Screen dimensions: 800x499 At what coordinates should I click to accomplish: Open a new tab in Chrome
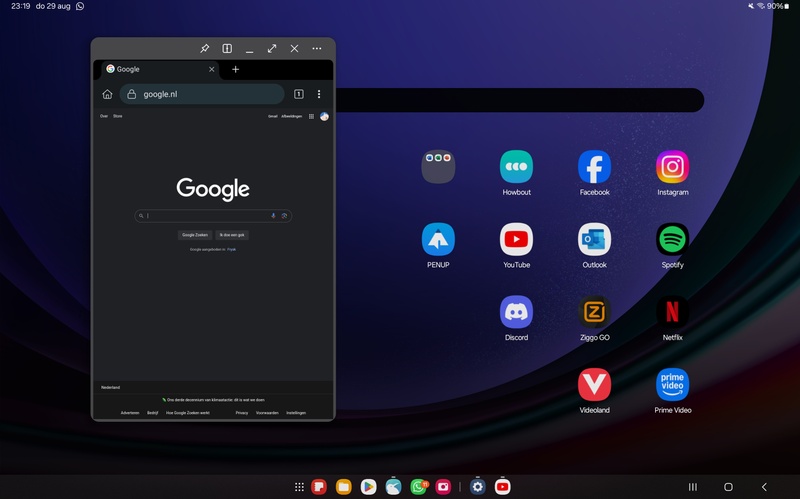pyautogui.click(x=235, y=69)
